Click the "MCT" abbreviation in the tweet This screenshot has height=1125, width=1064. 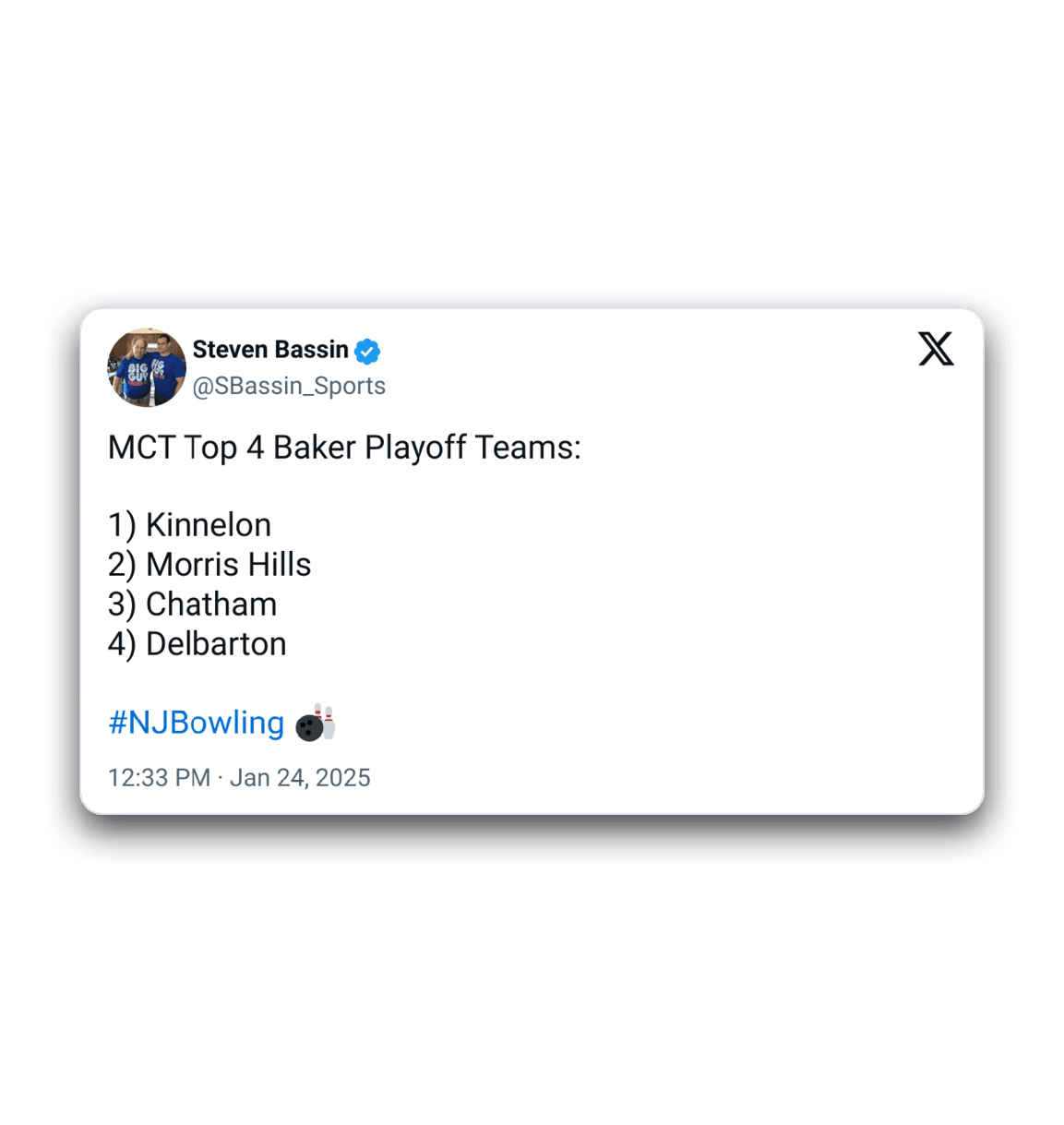coord(141,448)
